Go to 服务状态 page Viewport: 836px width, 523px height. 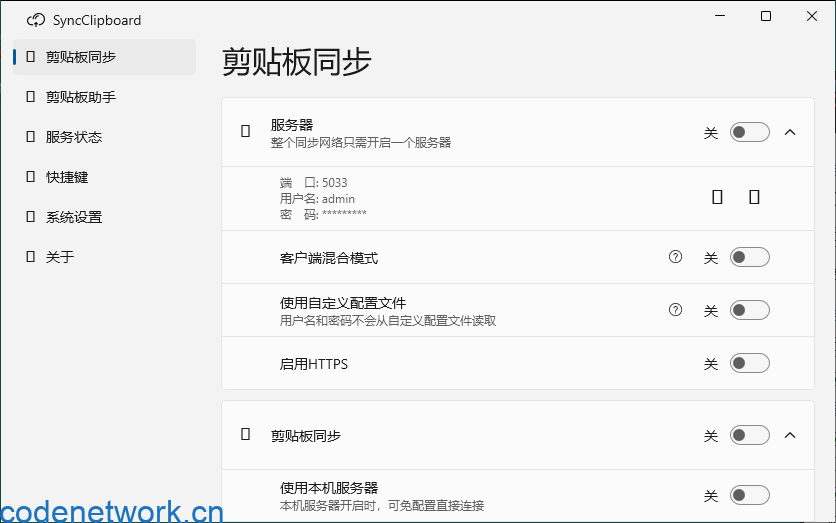point(104,137)
